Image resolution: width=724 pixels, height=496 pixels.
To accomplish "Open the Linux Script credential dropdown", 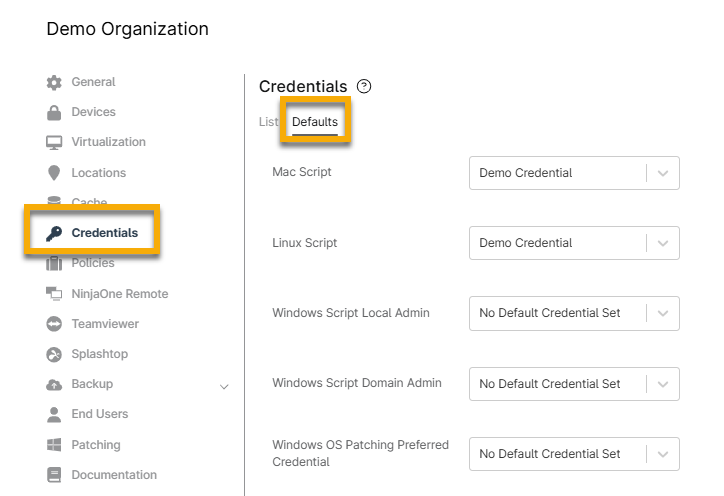I will point(574,243).
